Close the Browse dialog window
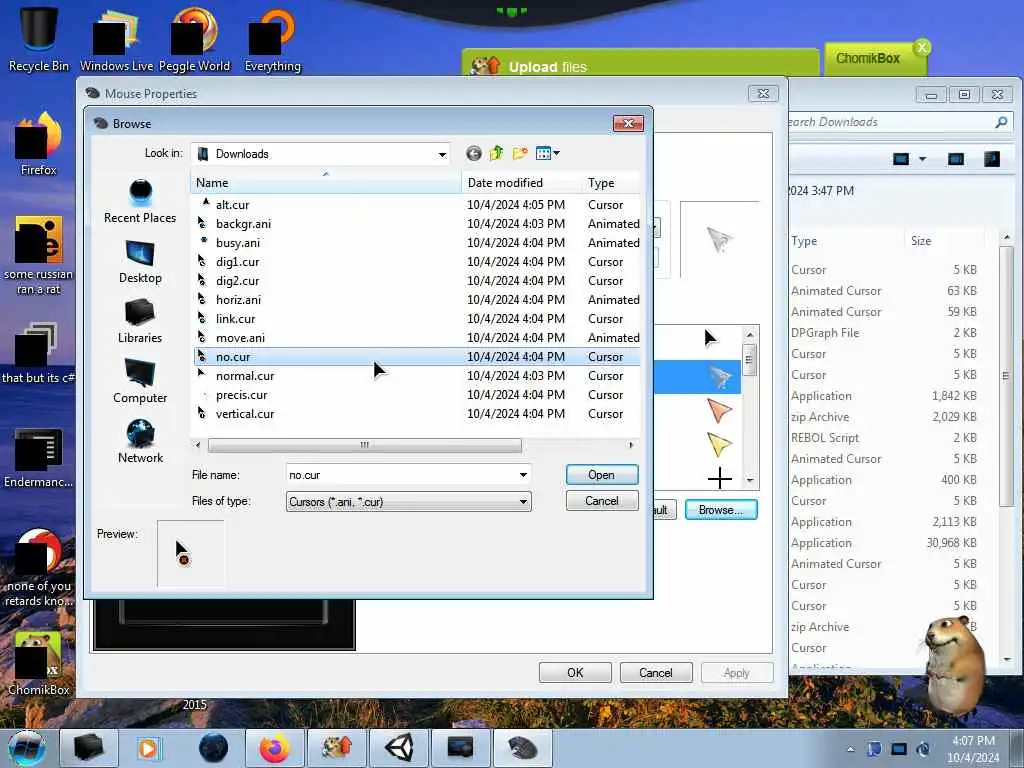Screen dimensions: 1024x768 coord(628,123)
